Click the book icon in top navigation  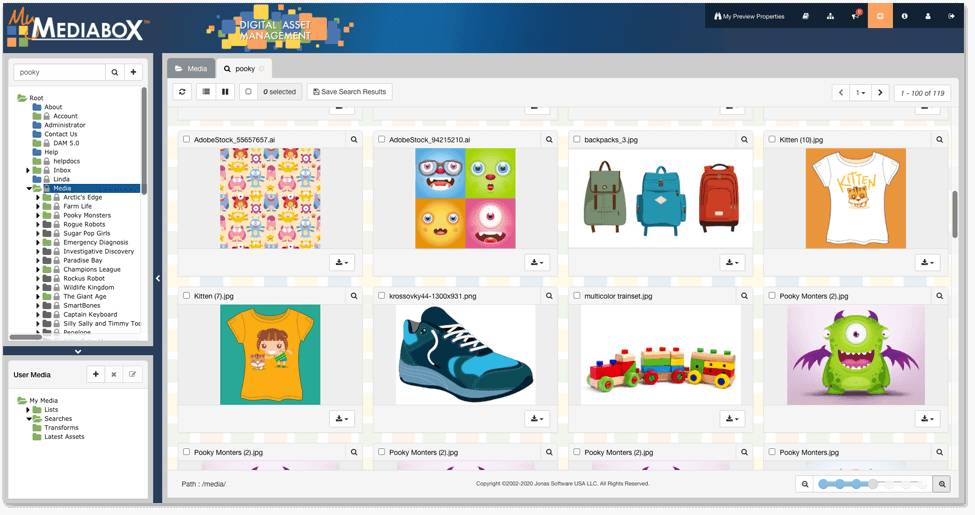(x=805, y=16)
